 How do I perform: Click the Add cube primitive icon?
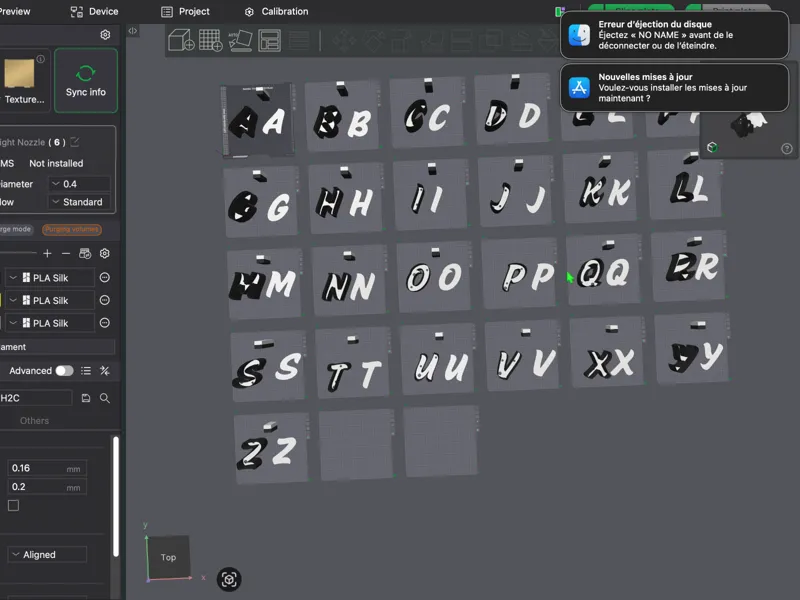pos(181,40)
